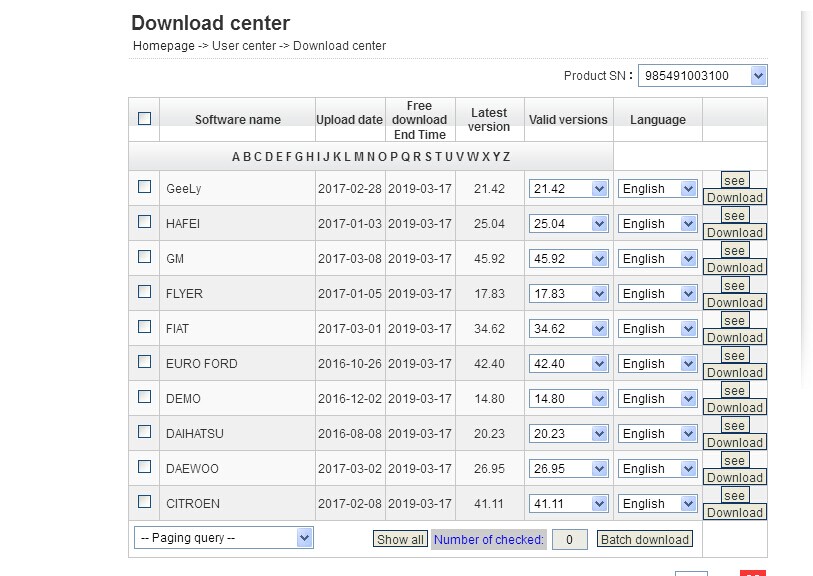
Task: Check the GeeLy row checkbox
Action: [x=145, y=187]
